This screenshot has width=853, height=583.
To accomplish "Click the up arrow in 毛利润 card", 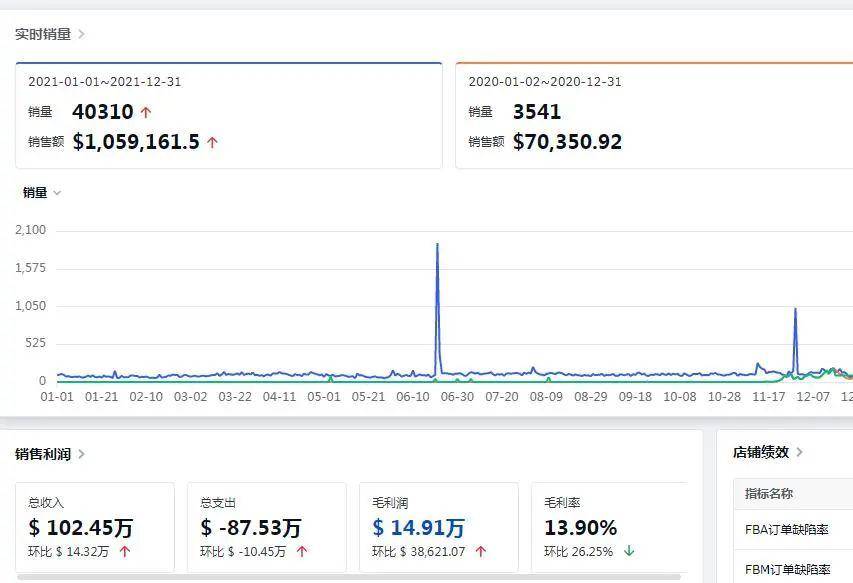I will pyautogui.click(x=480, y=551).
